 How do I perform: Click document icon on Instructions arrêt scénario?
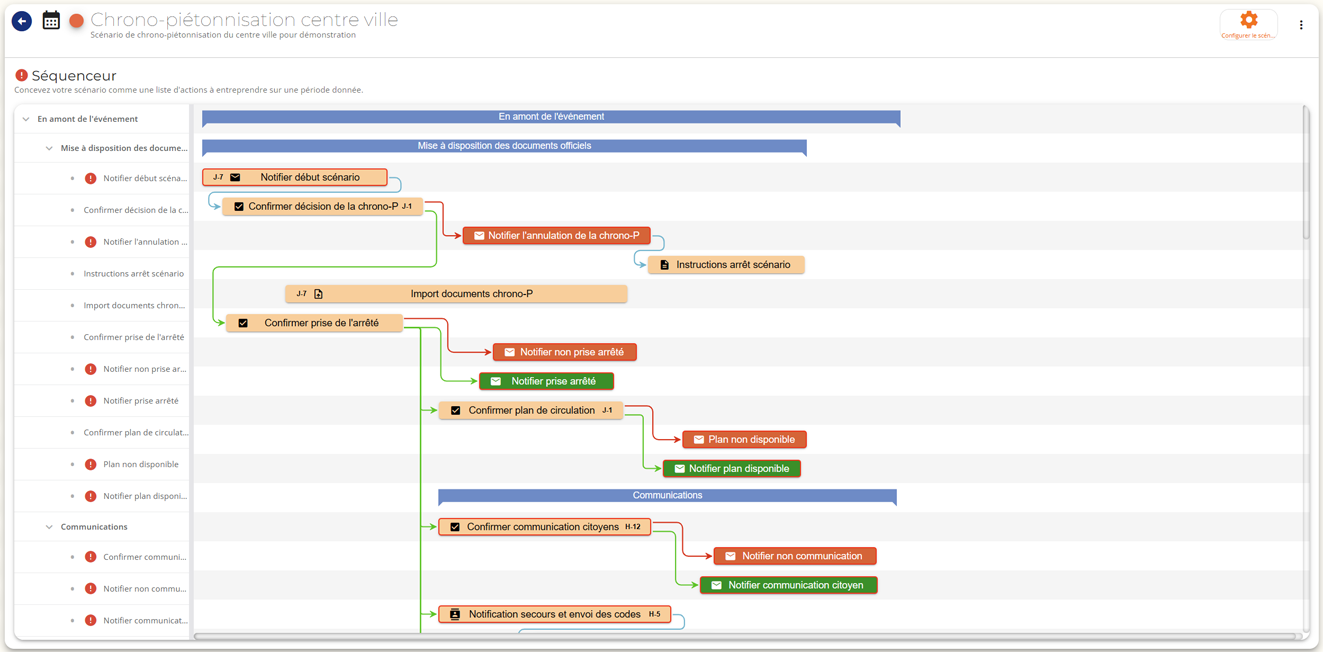tap(664, 265)
